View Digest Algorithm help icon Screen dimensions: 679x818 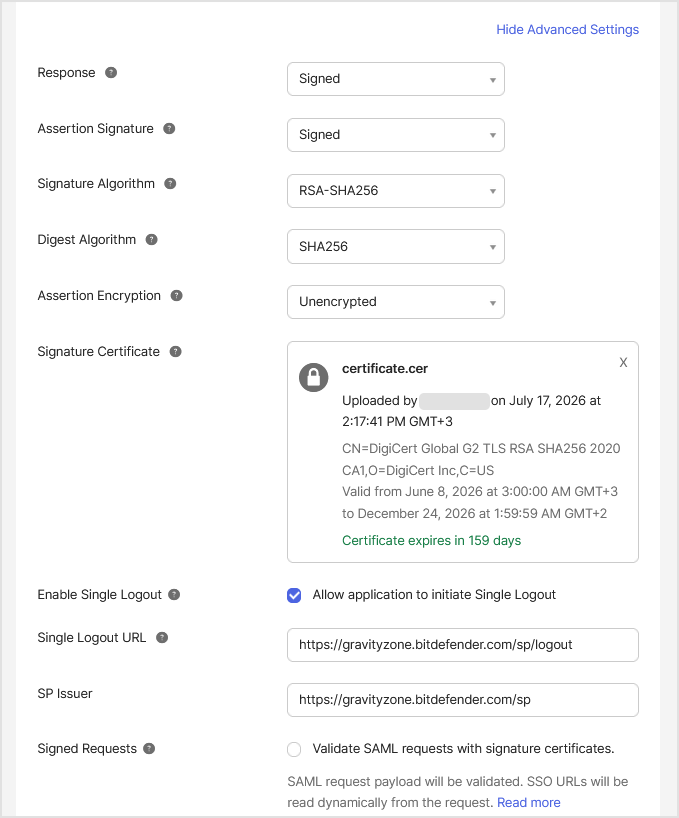coord(151,239)
